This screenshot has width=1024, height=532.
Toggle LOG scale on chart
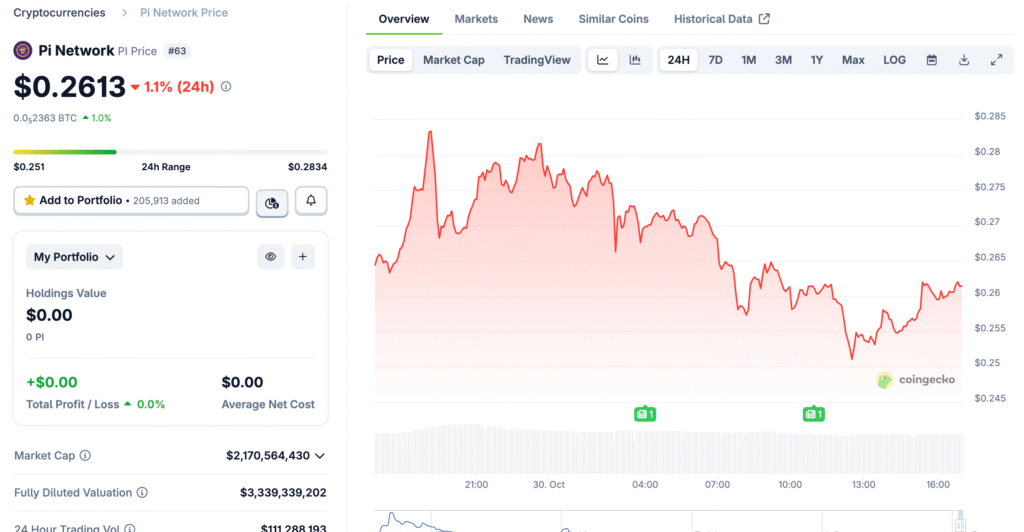click(894, 60)
